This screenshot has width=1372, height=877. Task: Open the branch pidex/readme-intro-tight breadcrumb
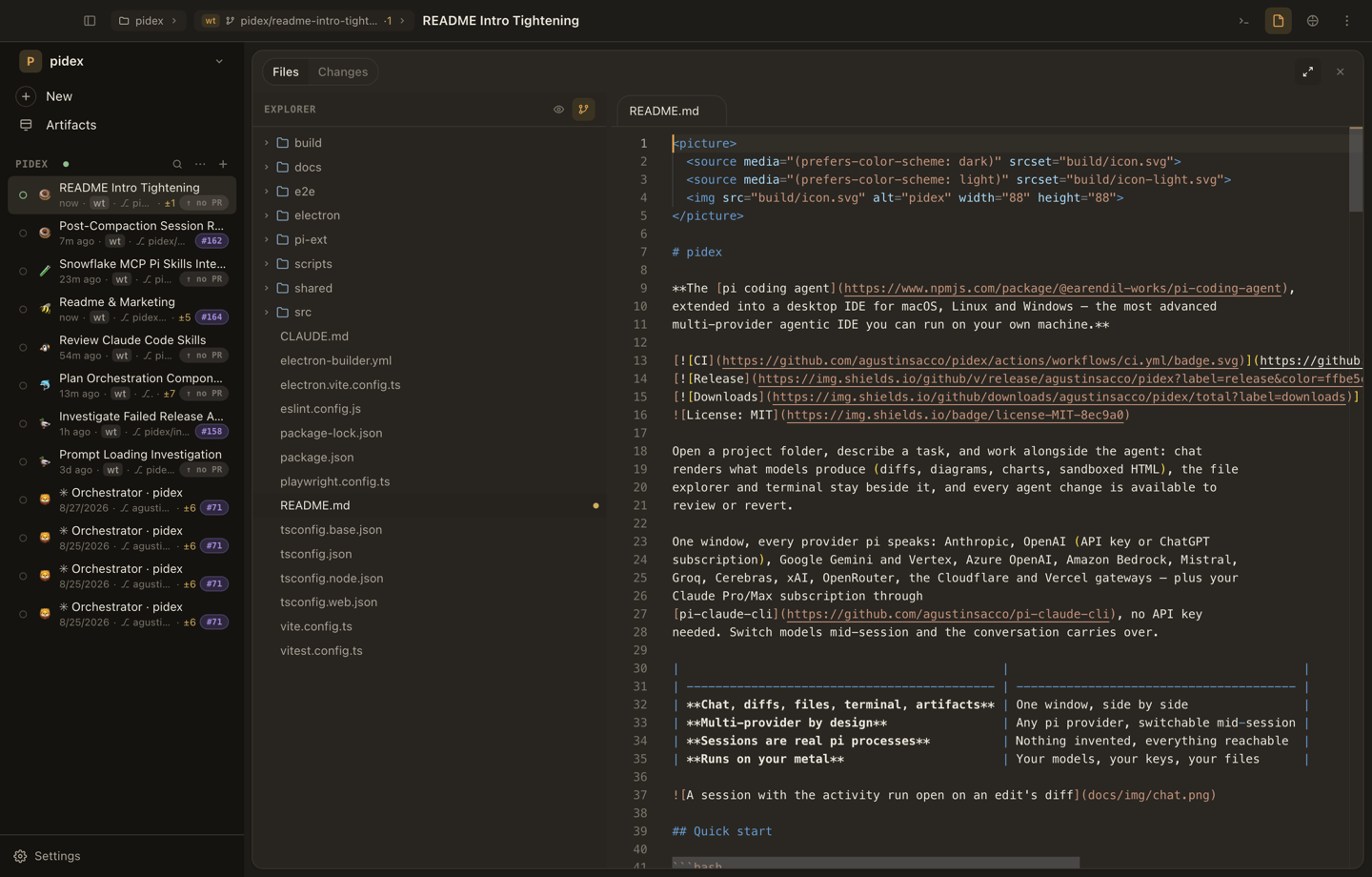(305, 21)
